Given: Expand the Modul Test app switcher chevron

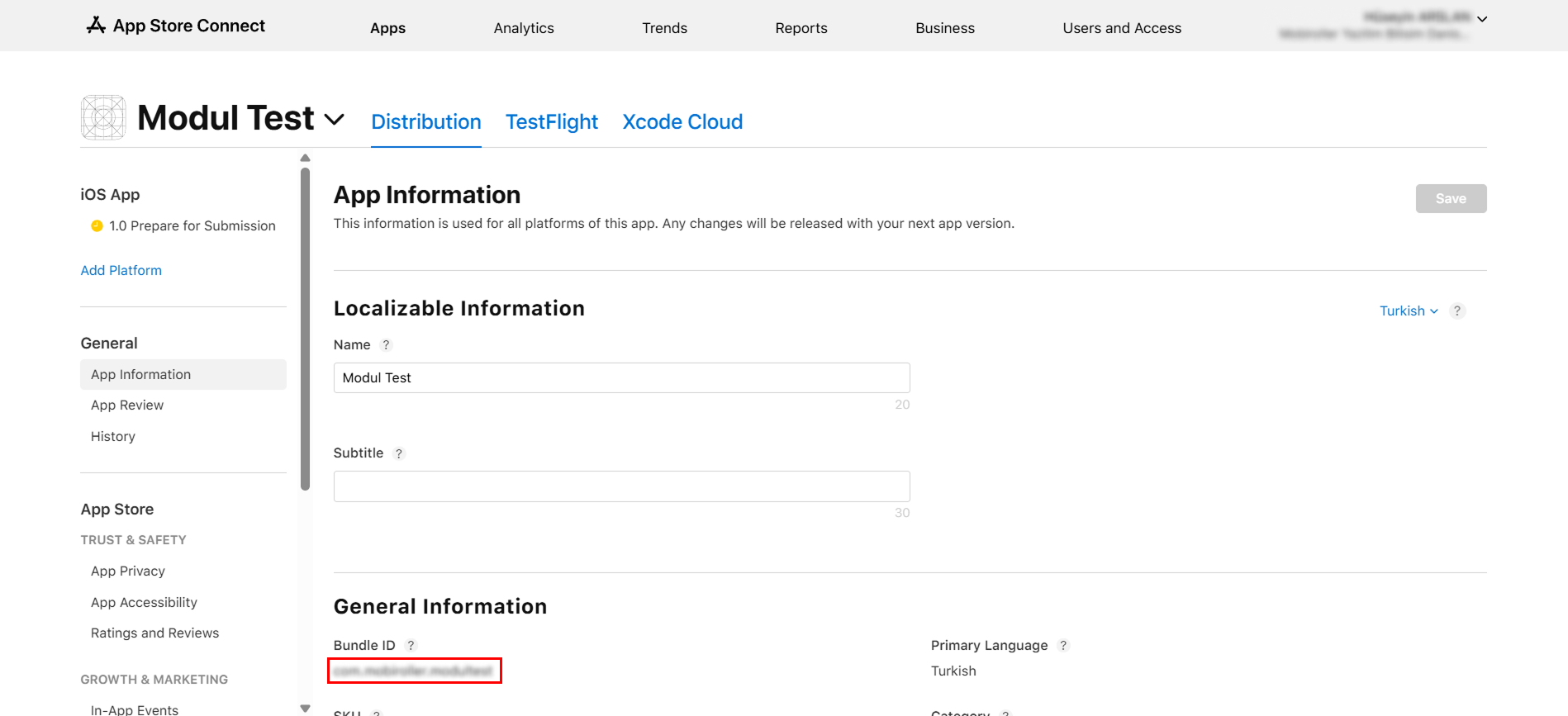Looking at the screenshot, I should click(335, 120).
